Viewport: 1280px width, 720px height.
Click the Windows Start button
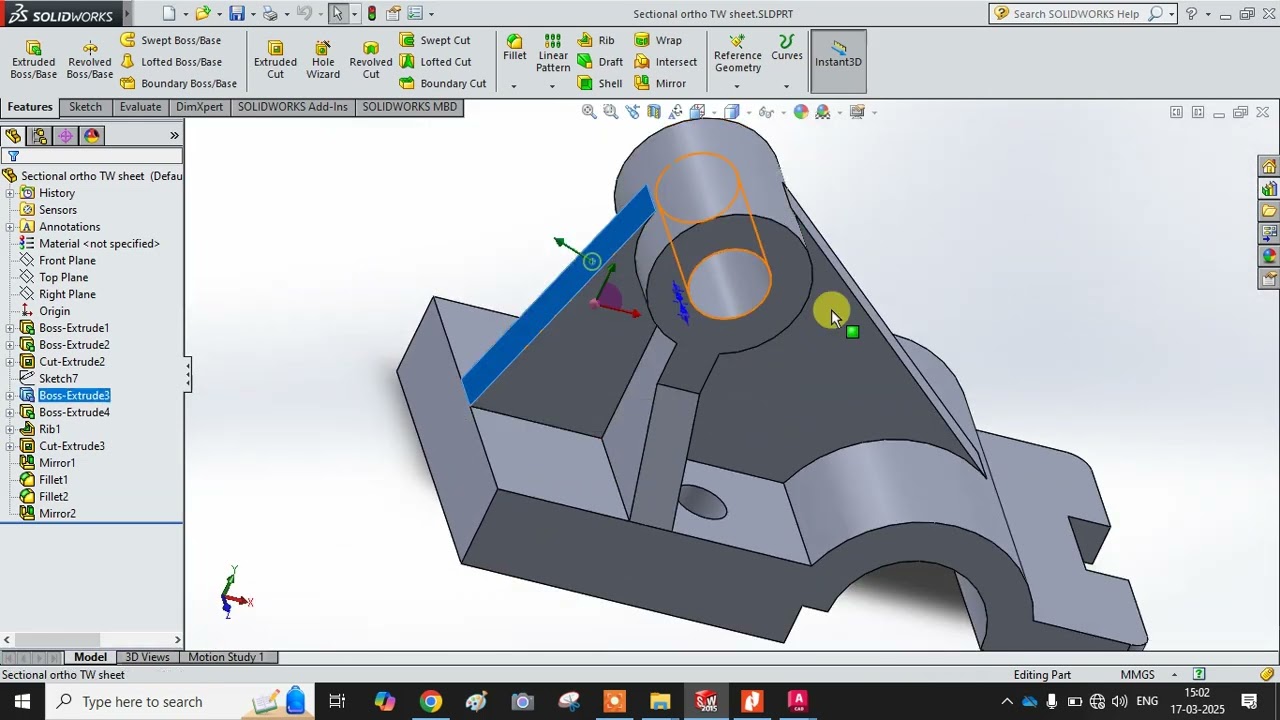tap(22, 701)
